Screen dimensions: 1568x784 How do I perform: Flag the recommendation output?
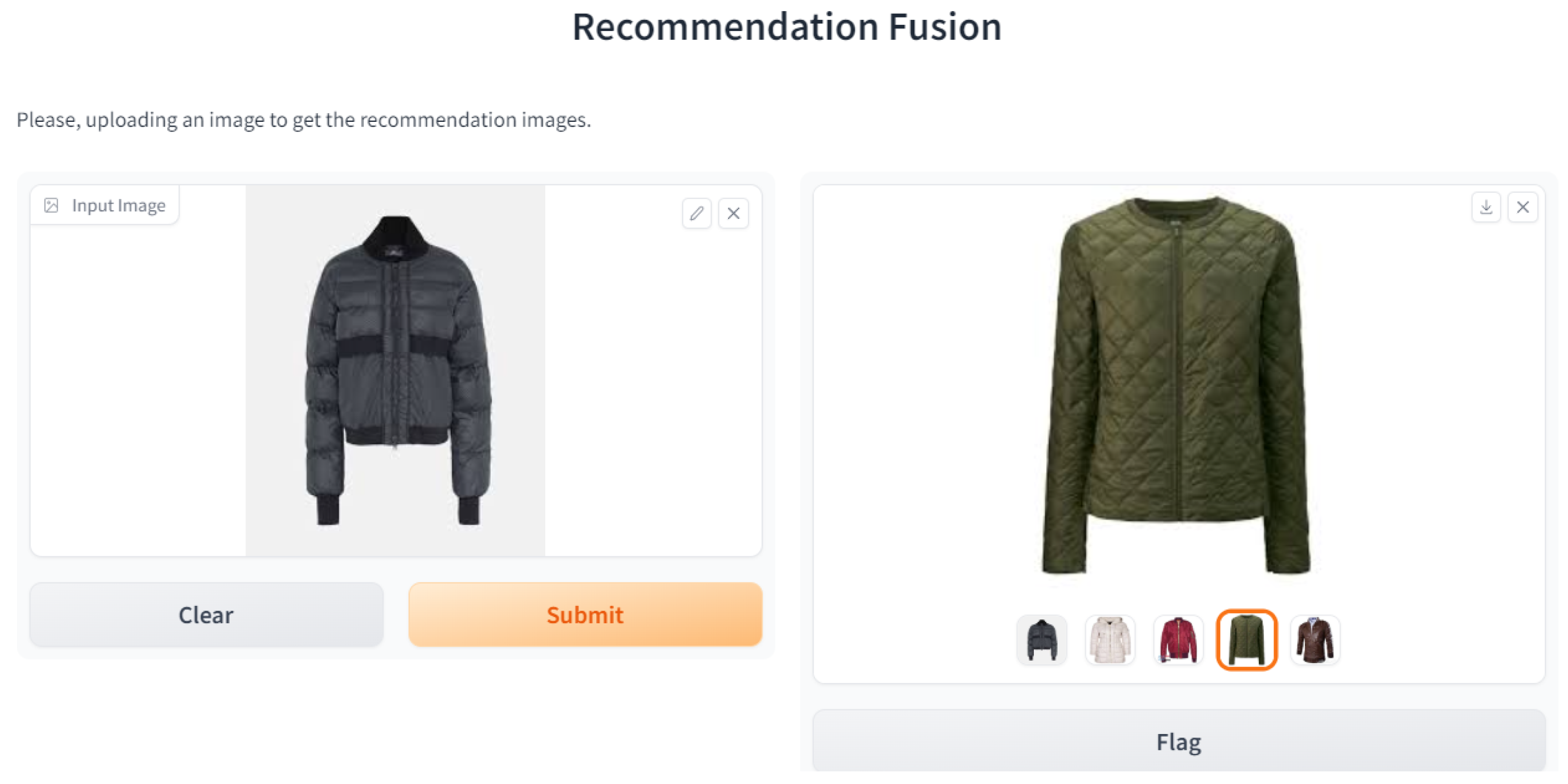[x=1178, y=742]
